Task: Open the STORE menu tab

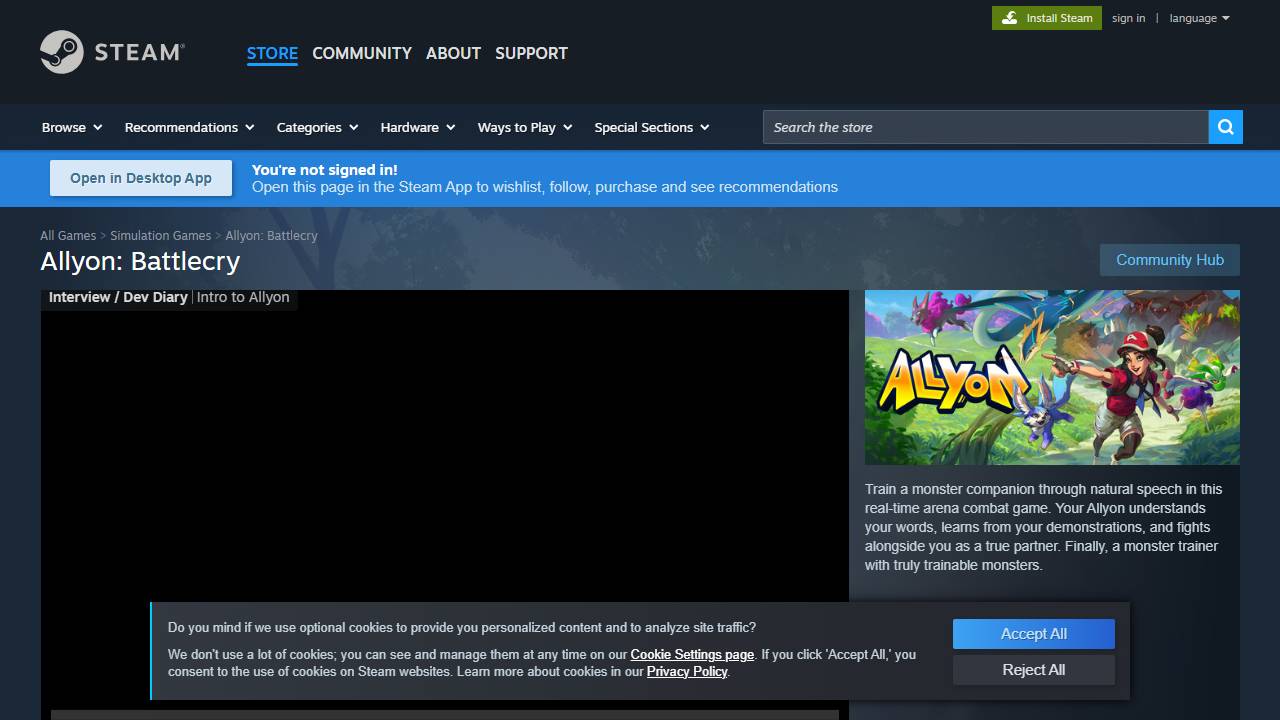Action: [272, 53]
